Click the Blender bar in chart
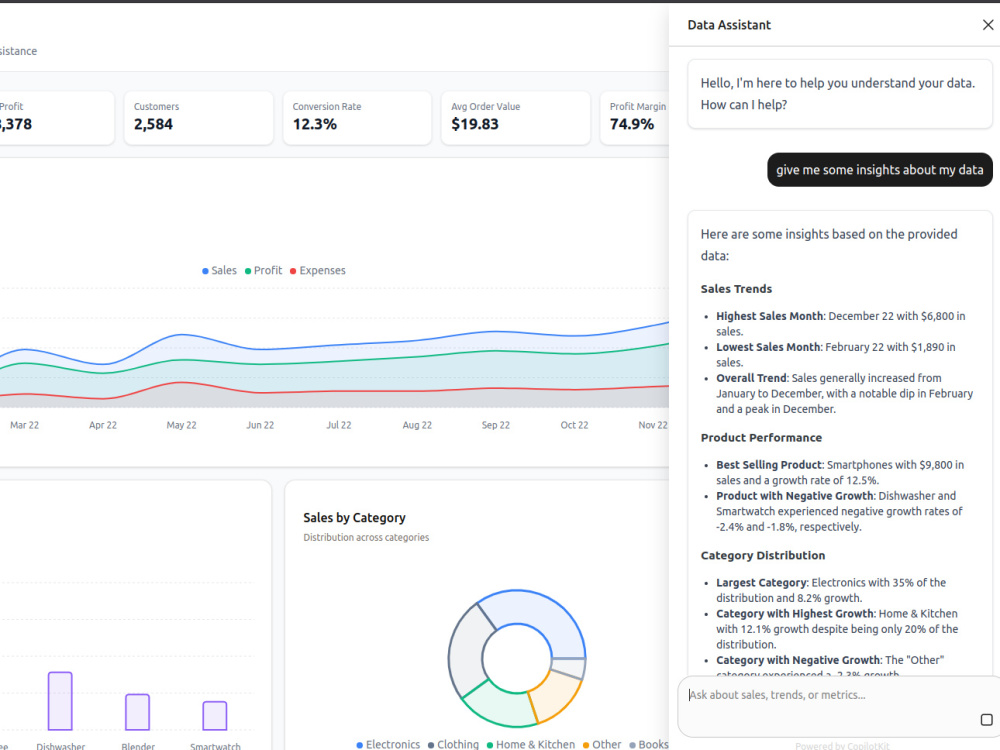The image size is (1000, 750). pos(137,712)
